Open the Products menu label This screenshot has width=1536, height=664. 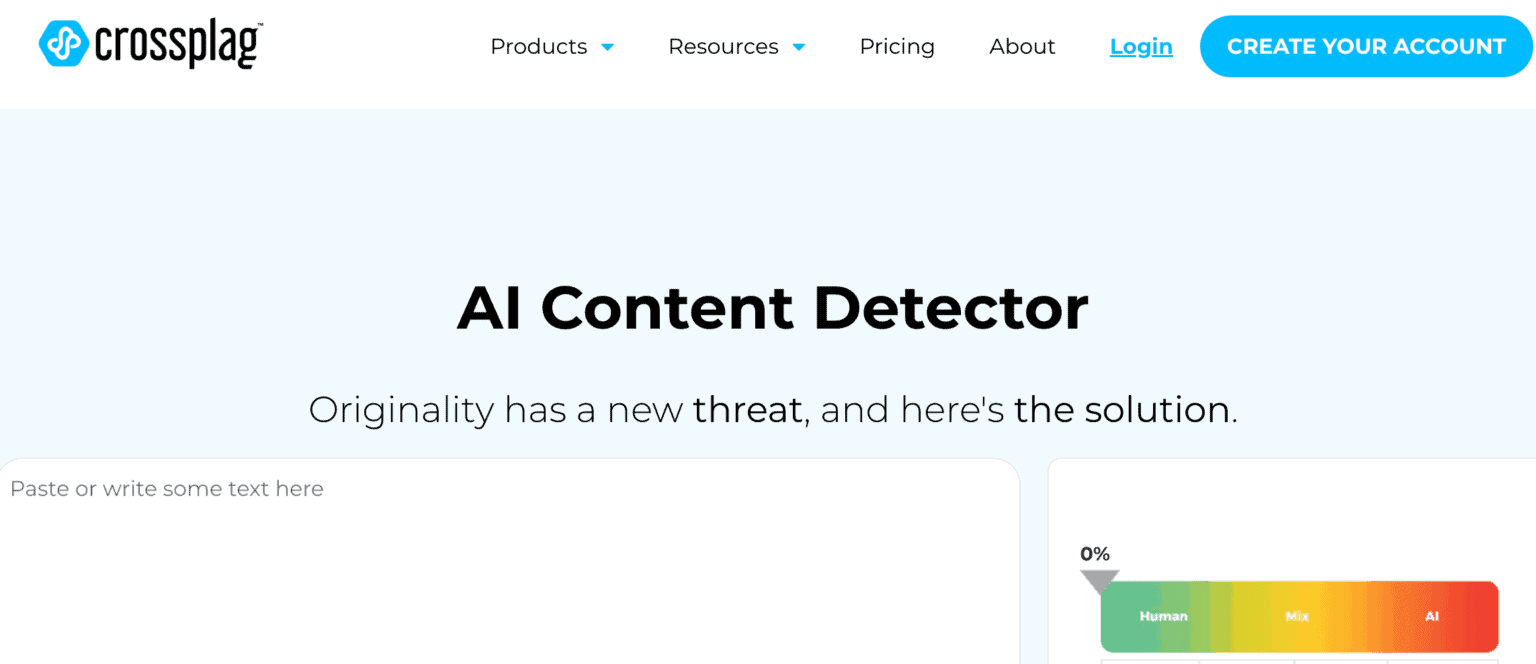pyautogui.click(x=538, y=46)
